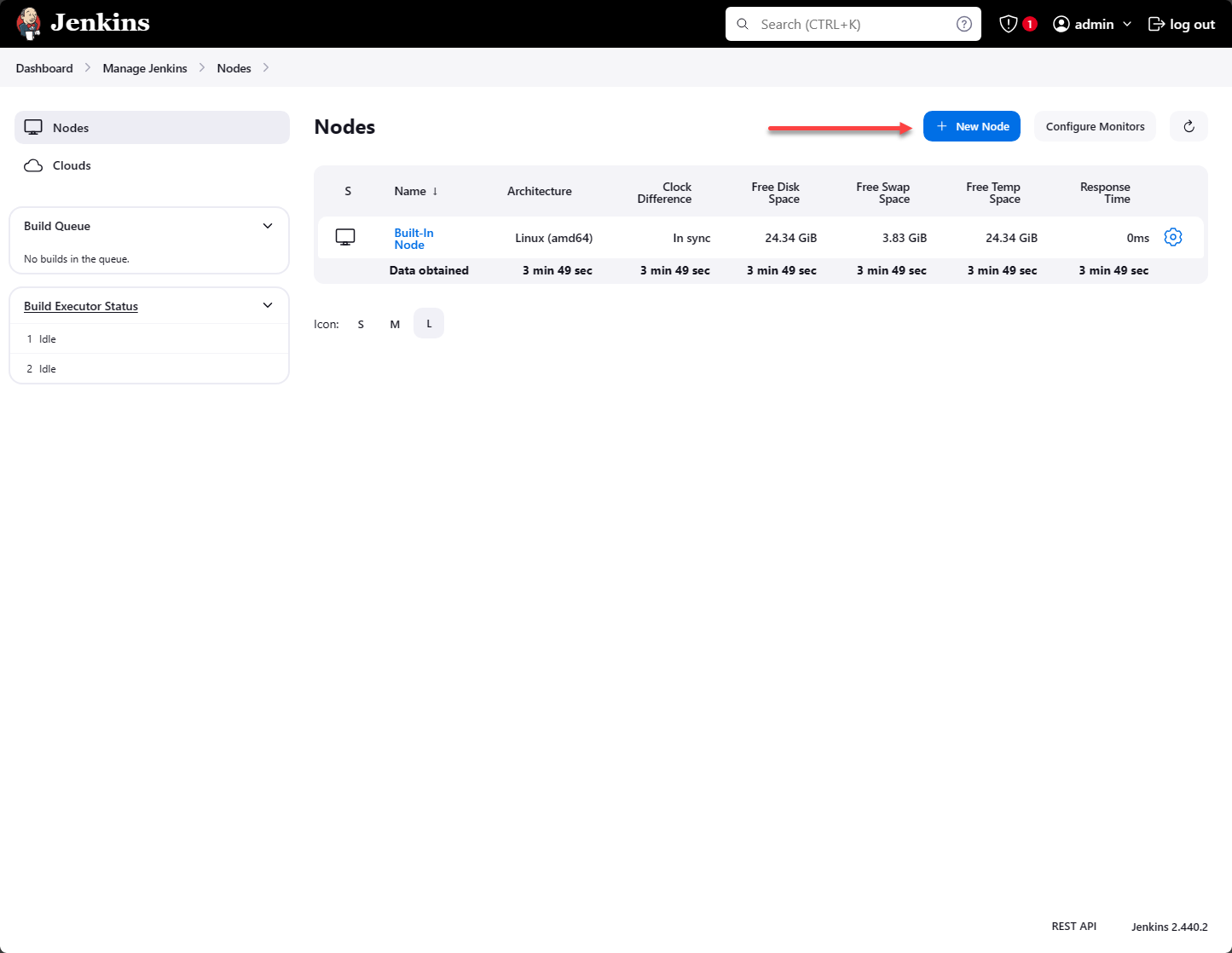Viewport: 1232px width, 953px height.
Task: Click the Built-In Node monitor status icon
Action: click(345, 237)
